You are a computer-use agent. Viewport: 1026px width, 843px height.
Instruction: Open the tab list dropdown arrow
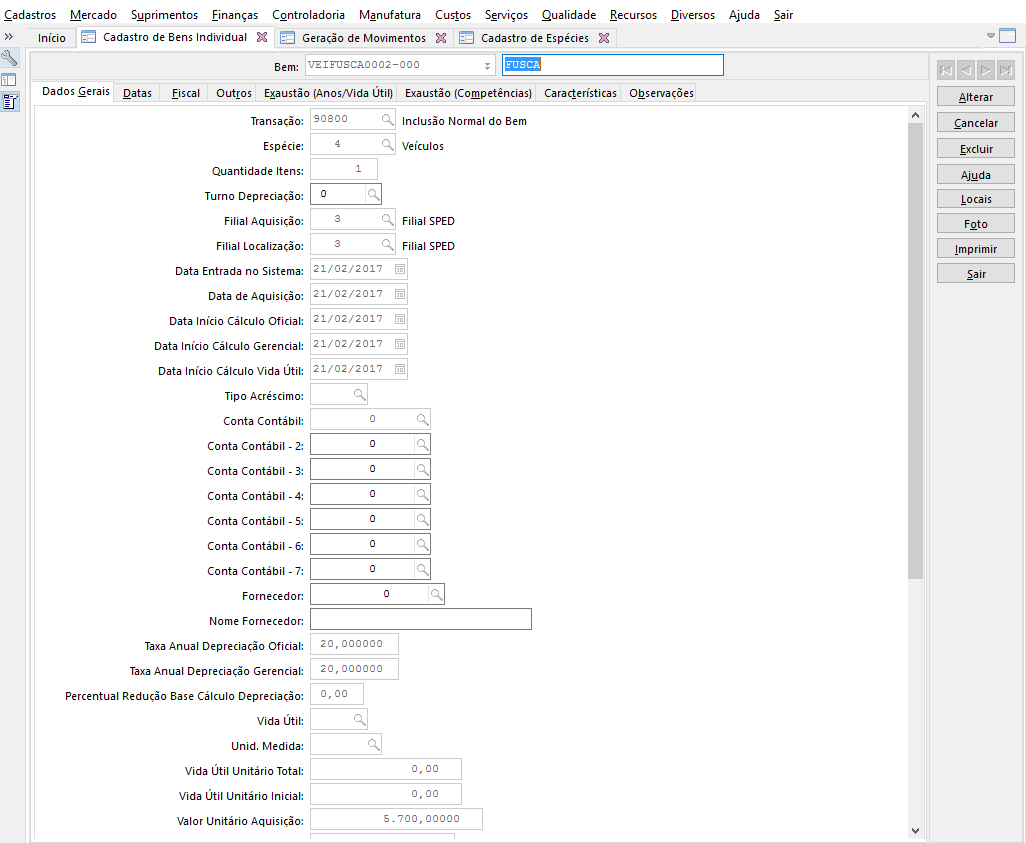click(x=991, y=35)
